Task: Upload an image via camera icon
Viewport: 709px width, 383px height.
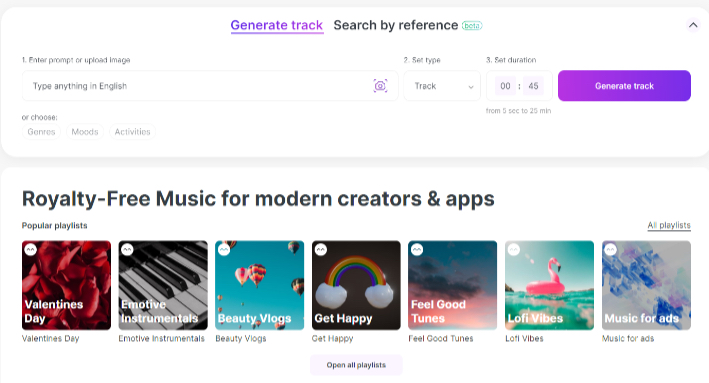Action: point(380,85)
